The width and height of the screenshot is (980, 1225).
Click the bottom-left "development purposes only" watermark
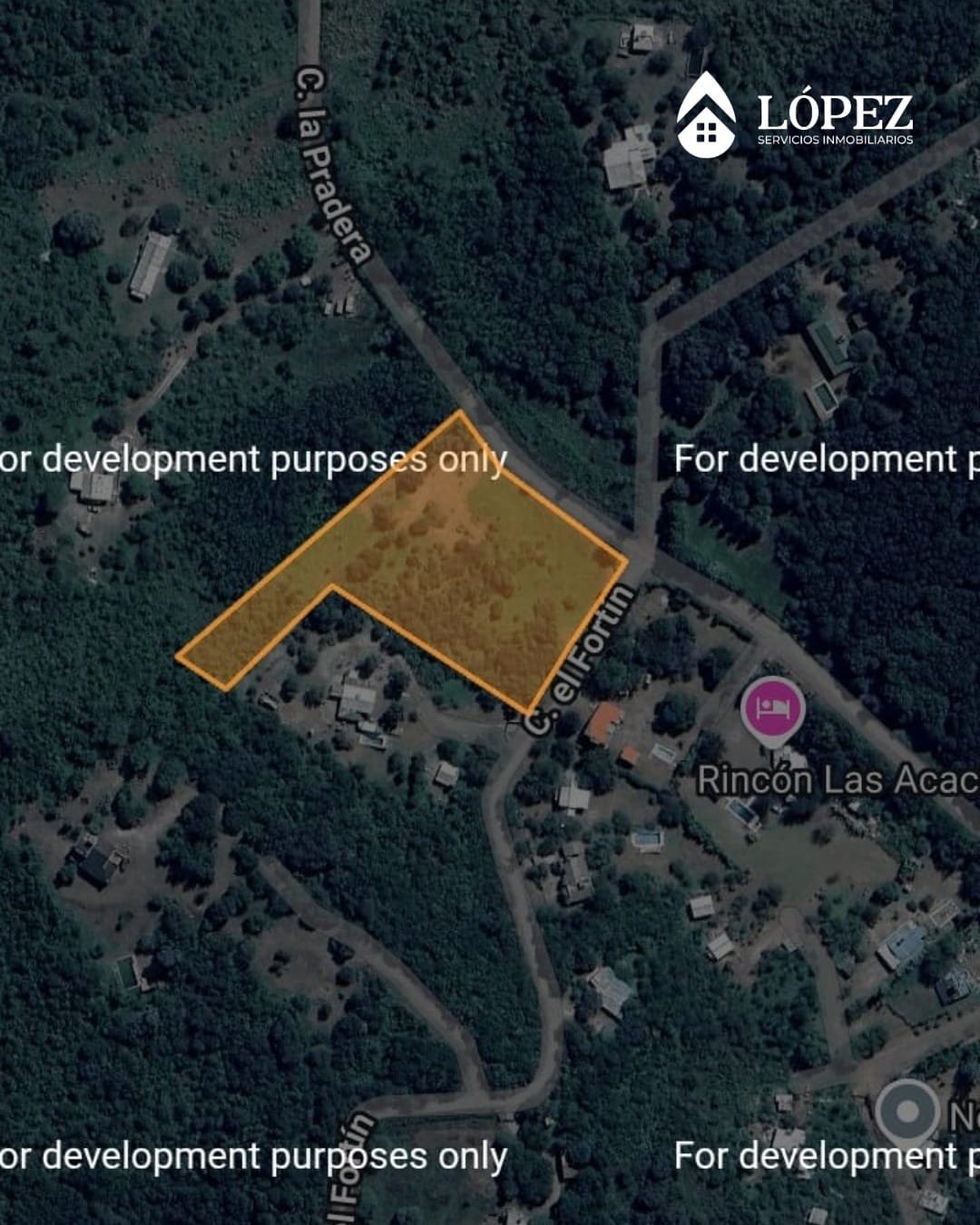pos(253,1157)
